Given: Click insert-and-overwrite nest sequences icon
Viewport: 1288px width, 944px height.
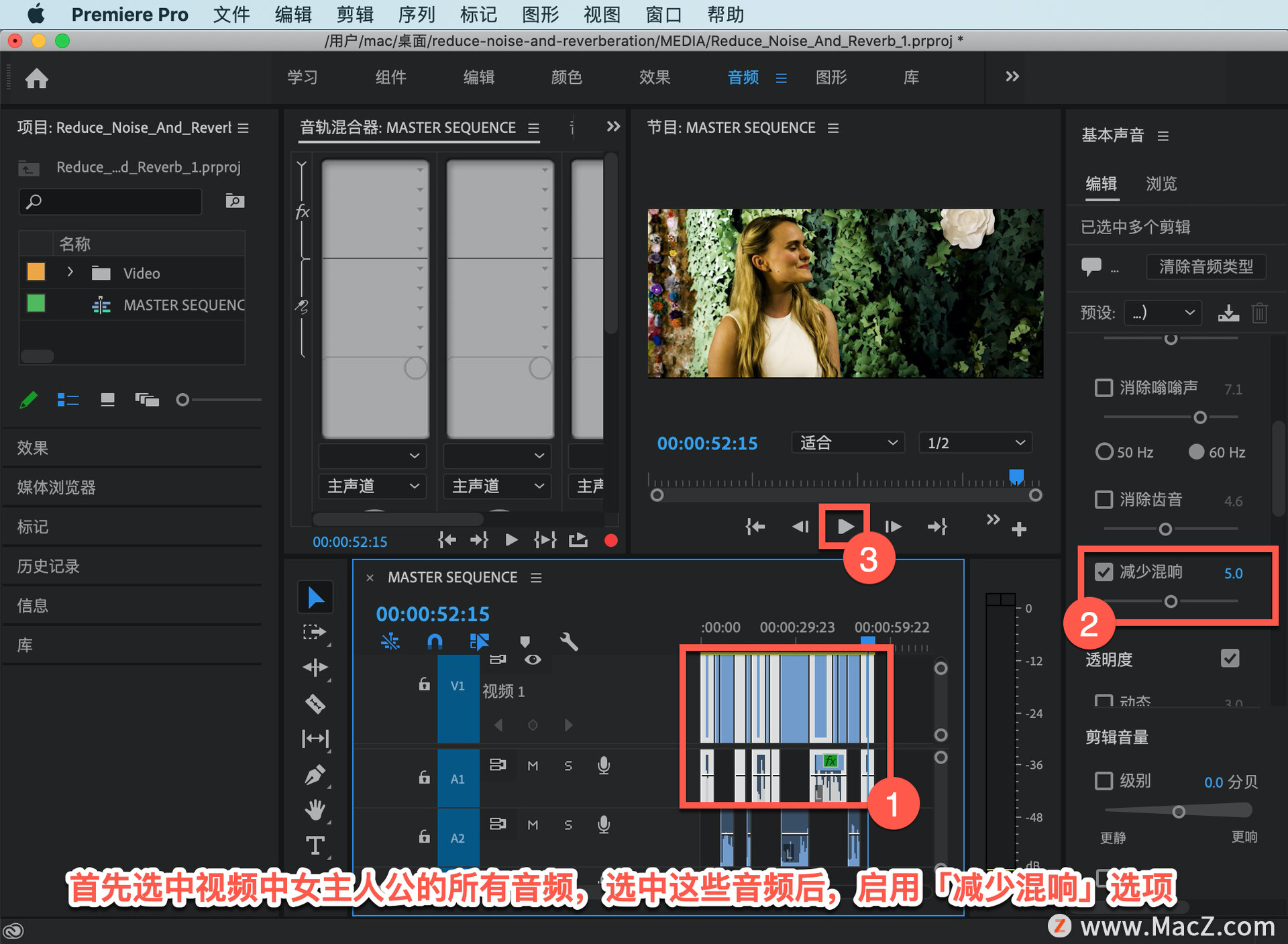Looking at the screenshot, I should 390,641.
